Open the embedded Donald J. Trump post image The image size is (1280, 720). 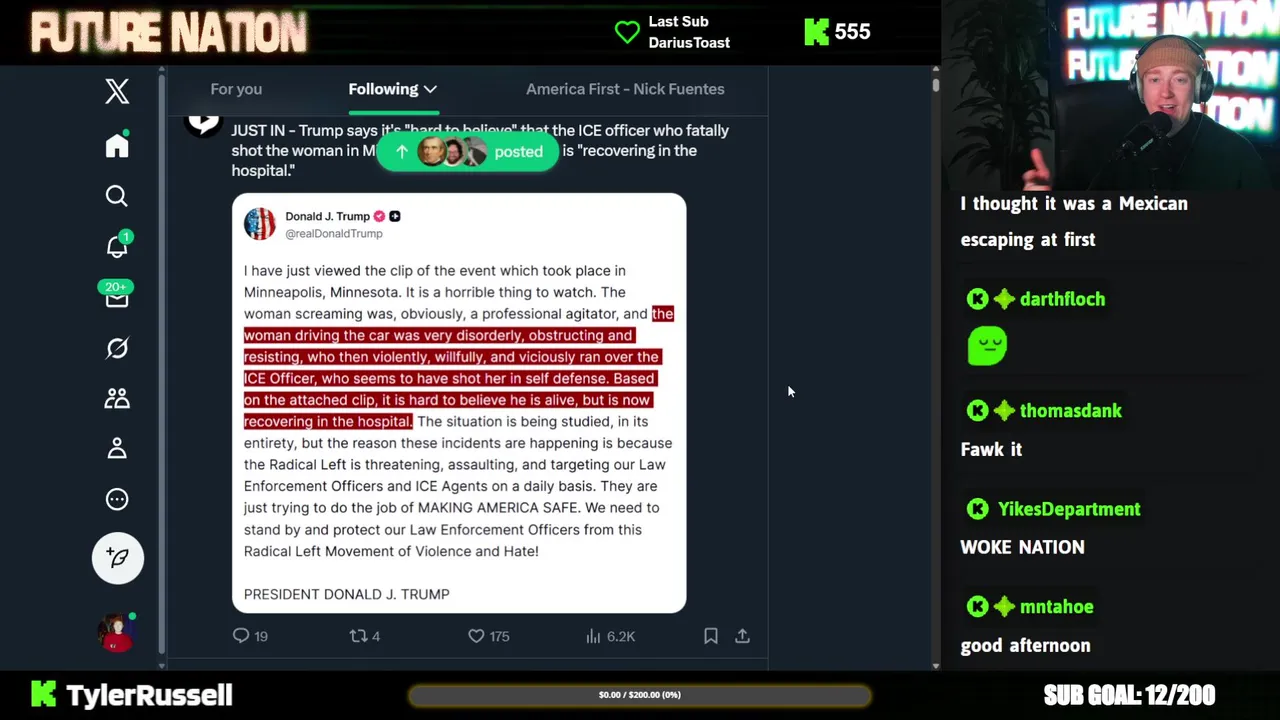[459, 403]
